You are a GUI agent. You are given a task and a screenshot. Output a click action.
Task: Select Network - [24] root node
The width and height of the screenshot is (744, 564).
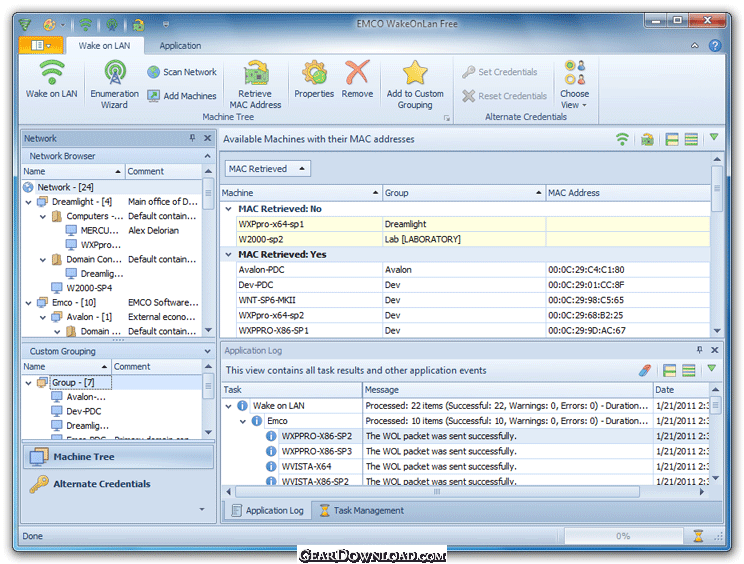pyautogui.click(x=65, y=187)
